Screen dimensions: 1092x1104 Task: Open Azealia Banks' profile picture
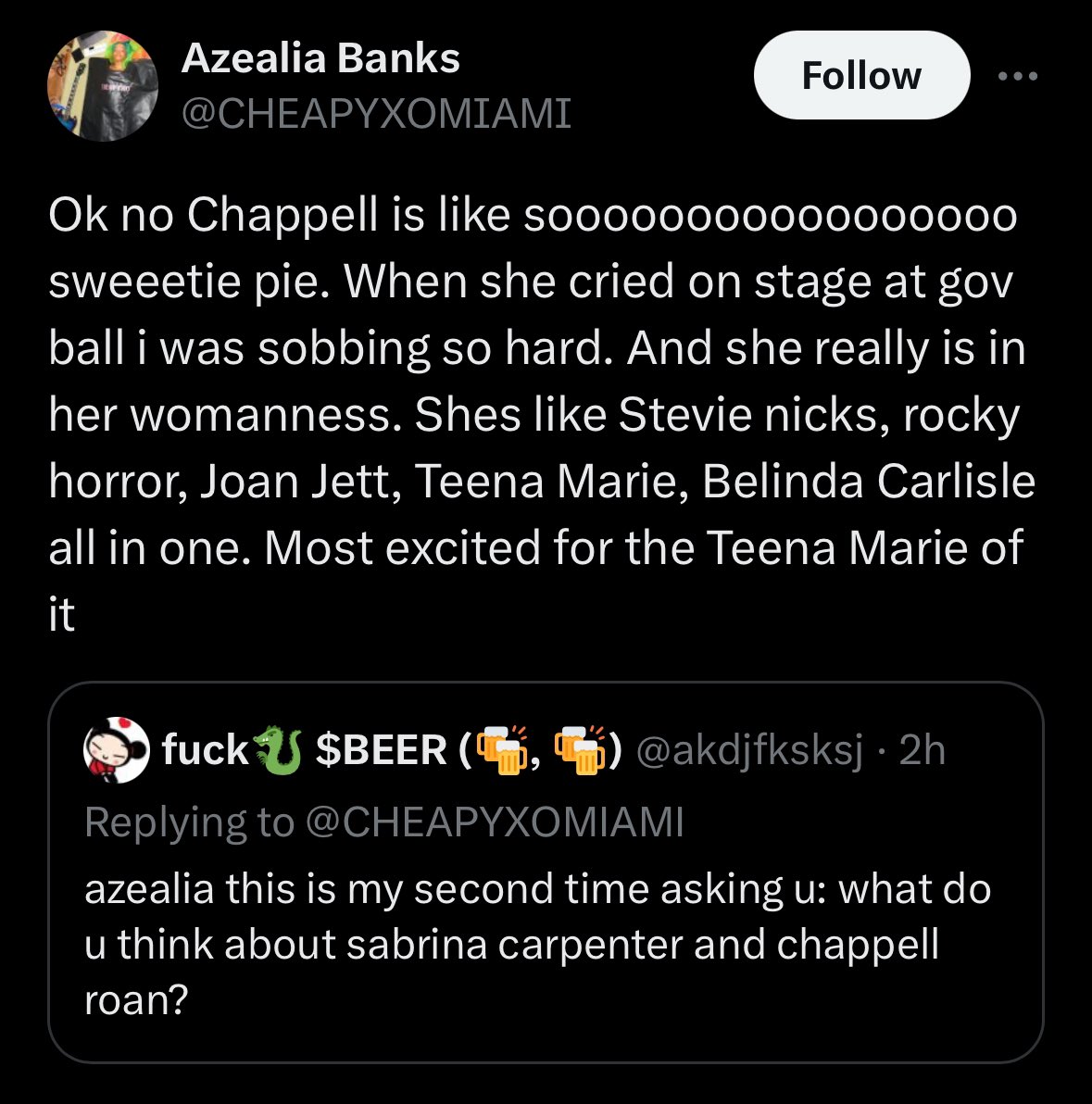[x=102, y=85]
